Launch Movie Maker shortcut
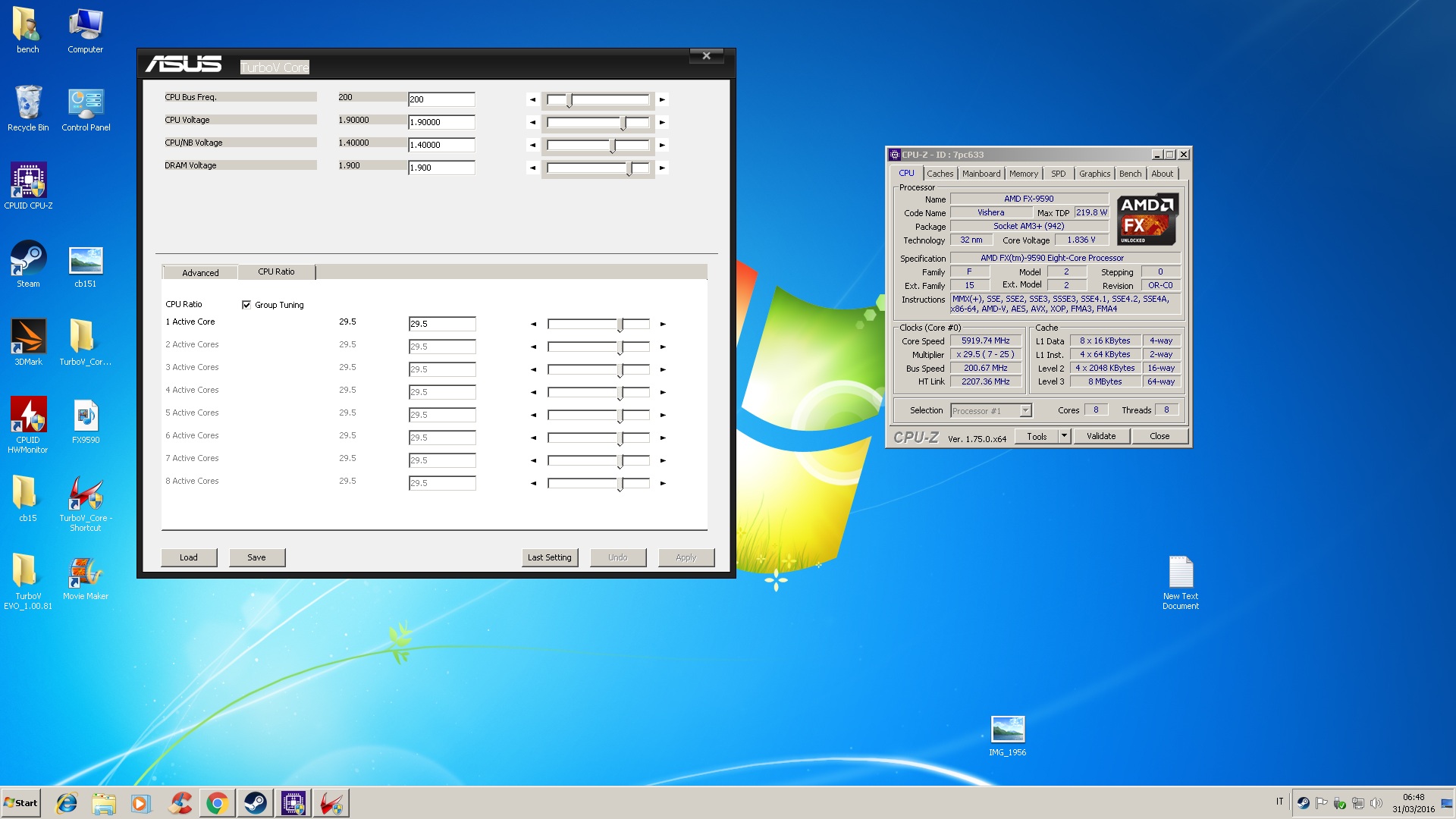 pyautogui.click(x=85, y=577)
